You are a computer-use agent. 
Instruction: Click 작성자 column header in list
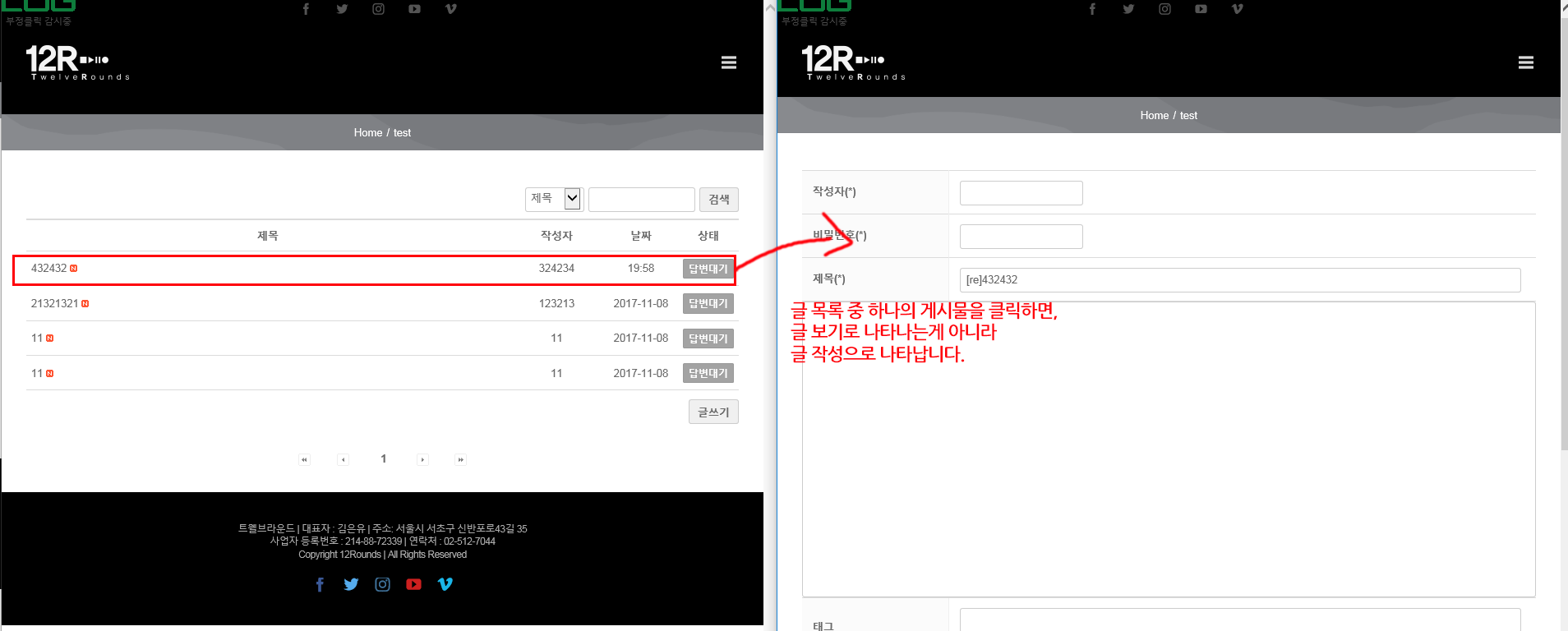(556, 236)
